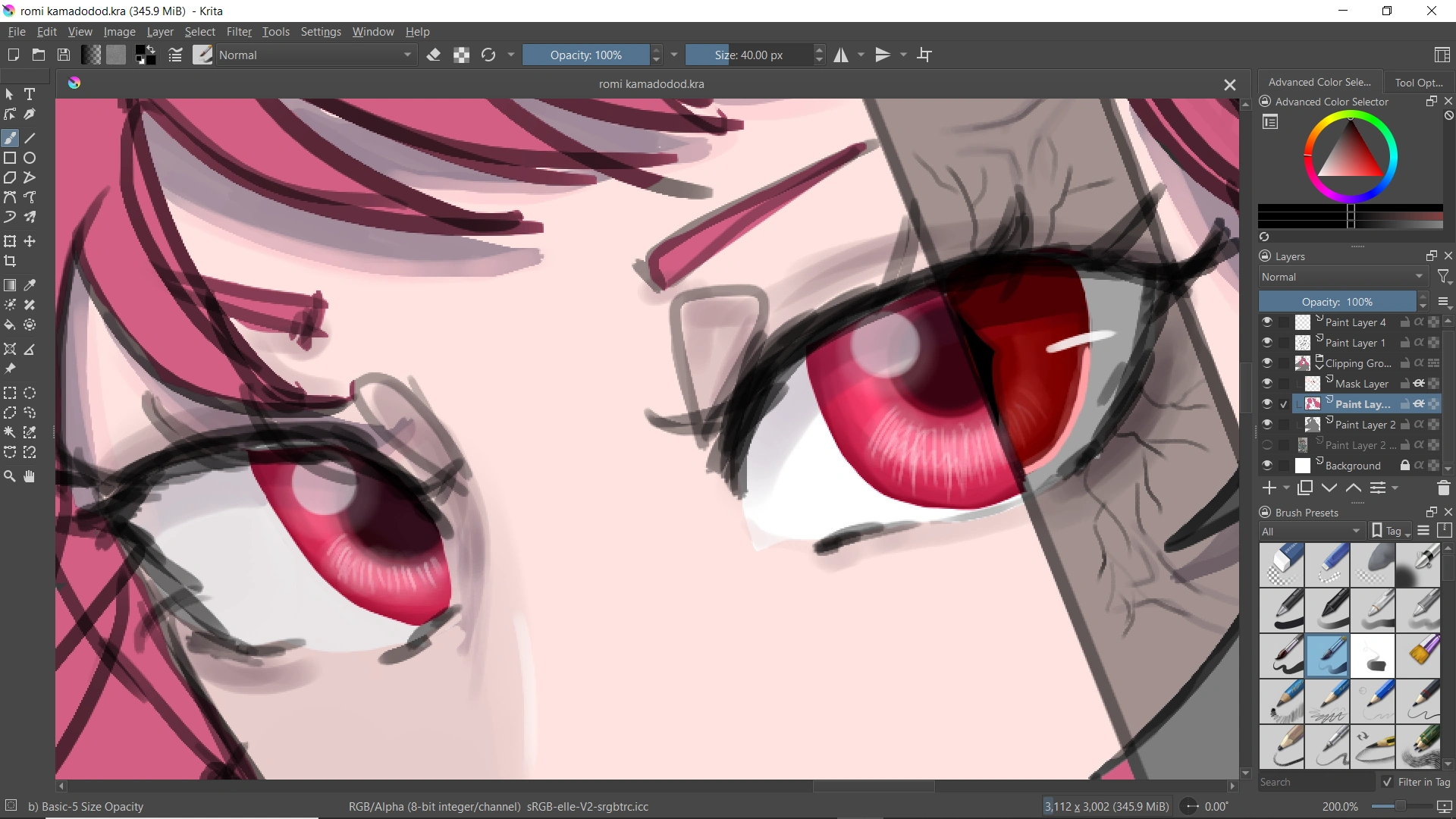Screen dimensions: 1456x819
Task: Select the Text tool
Action: 30,94
